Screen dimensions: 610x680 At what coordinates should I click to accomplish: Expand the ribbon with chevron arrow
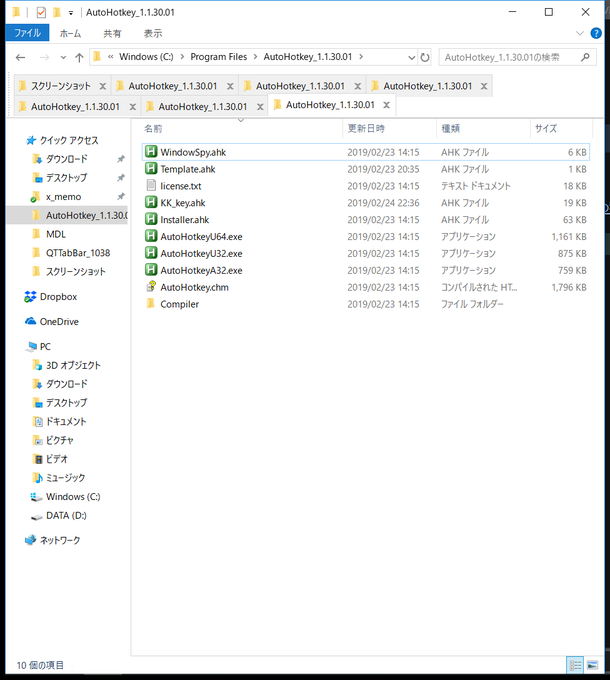[580, 33]
